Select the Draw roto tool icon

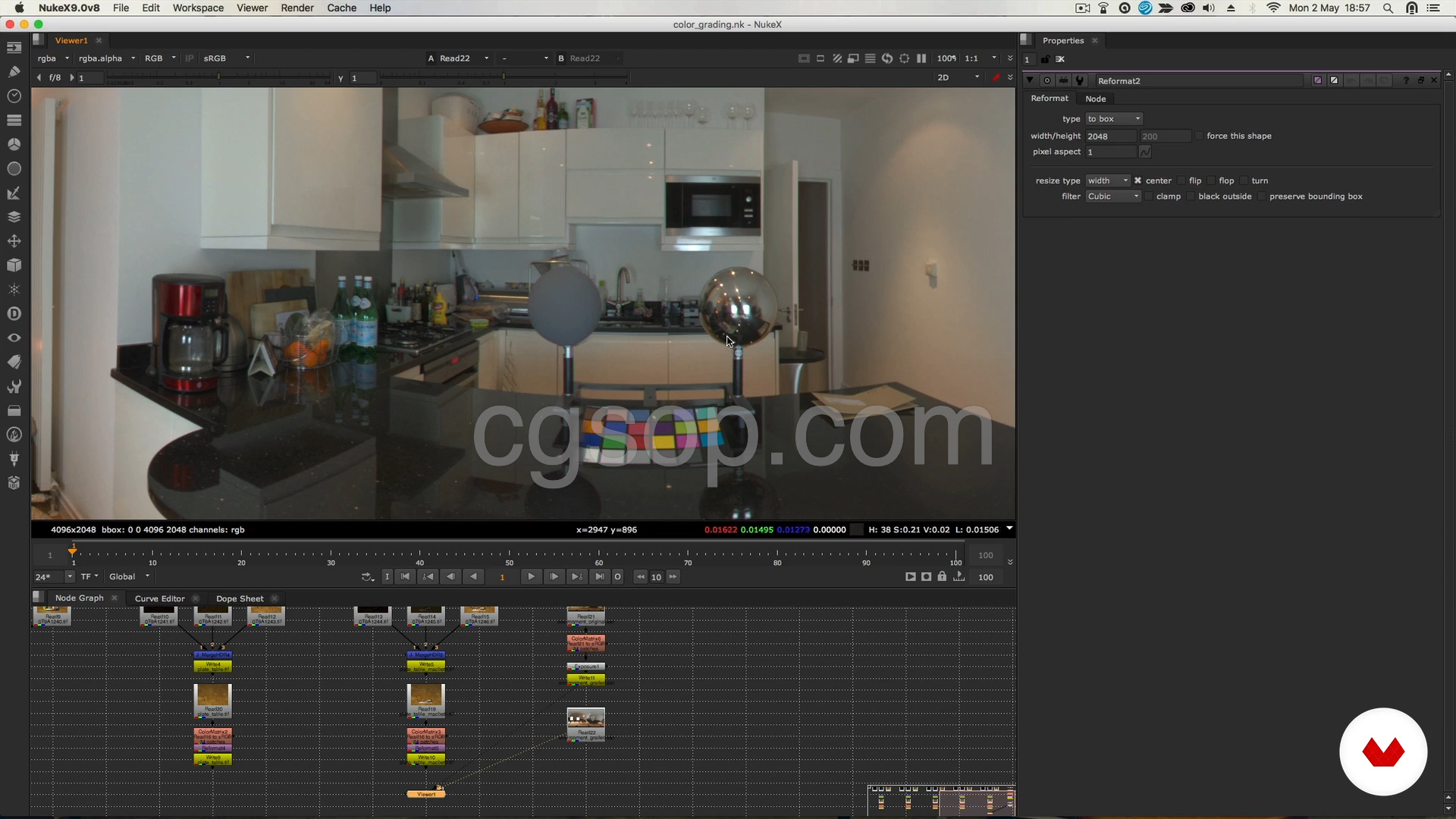[14, 72]
